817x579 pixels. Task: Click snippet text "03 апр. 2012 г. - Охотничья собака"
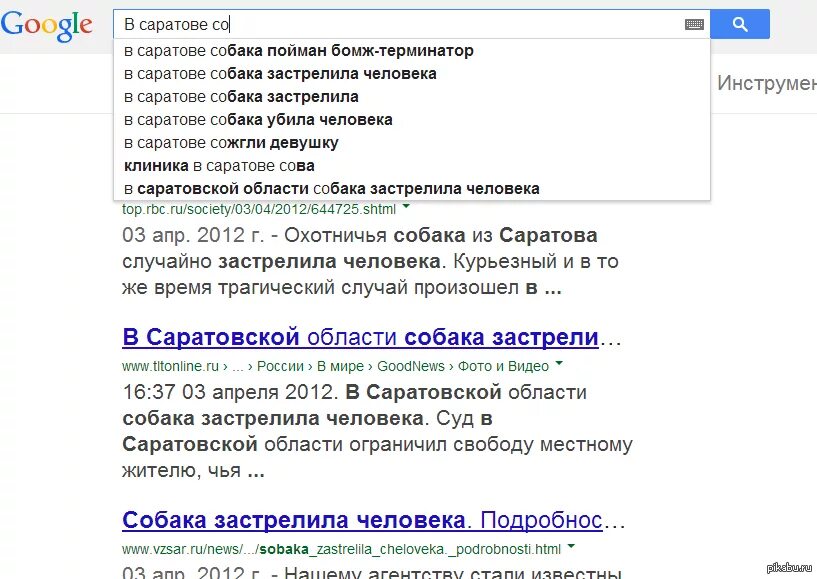tap(294, 235)
